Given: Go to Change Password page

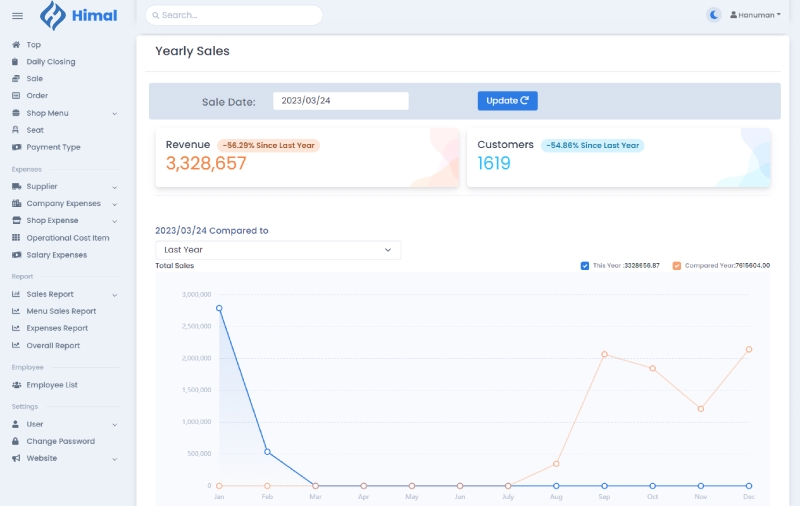Looking at the screenshot, I should (x=60, y=441).
